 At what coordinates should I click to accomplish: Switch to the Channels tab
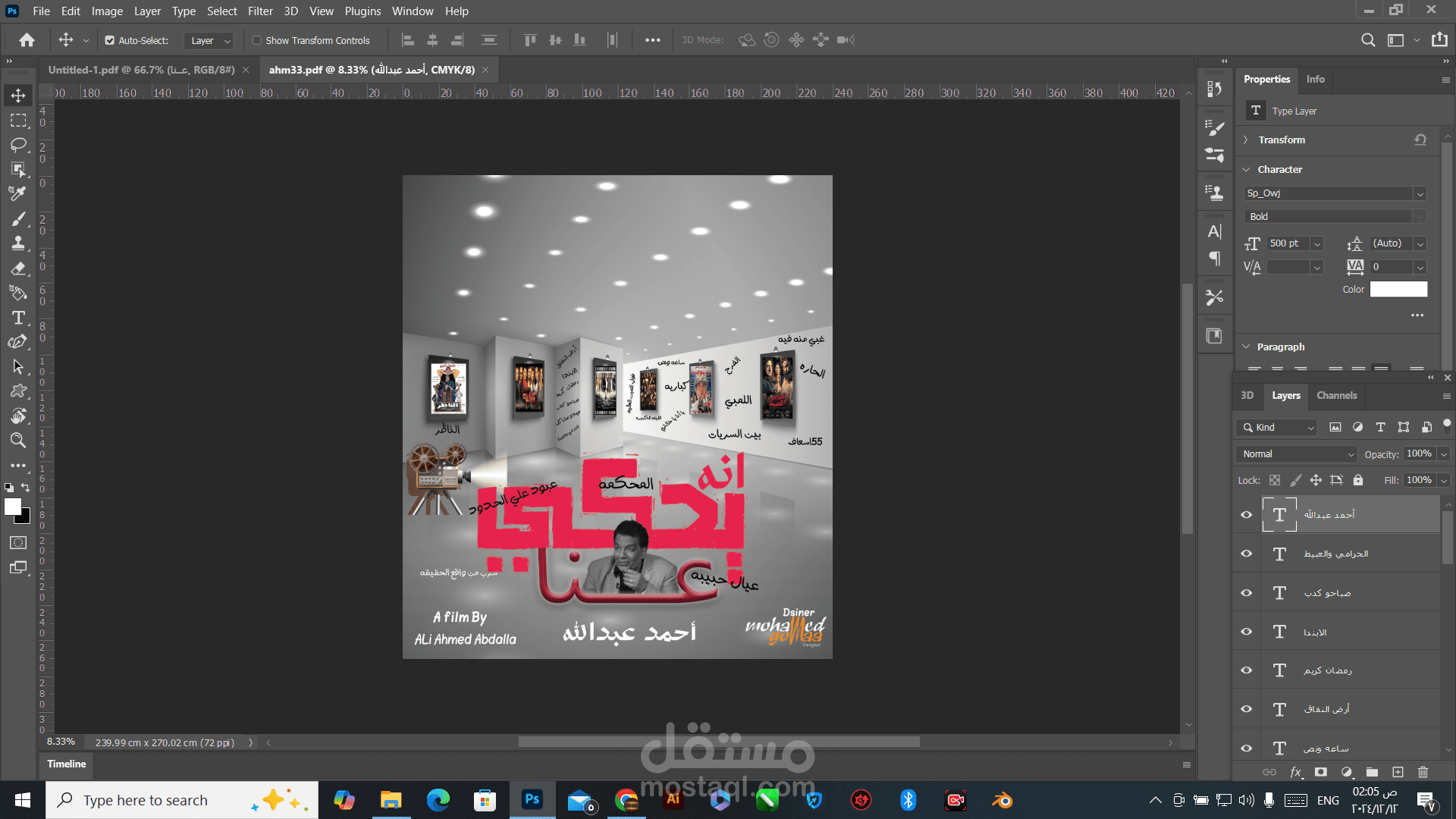click(1336, 395)
